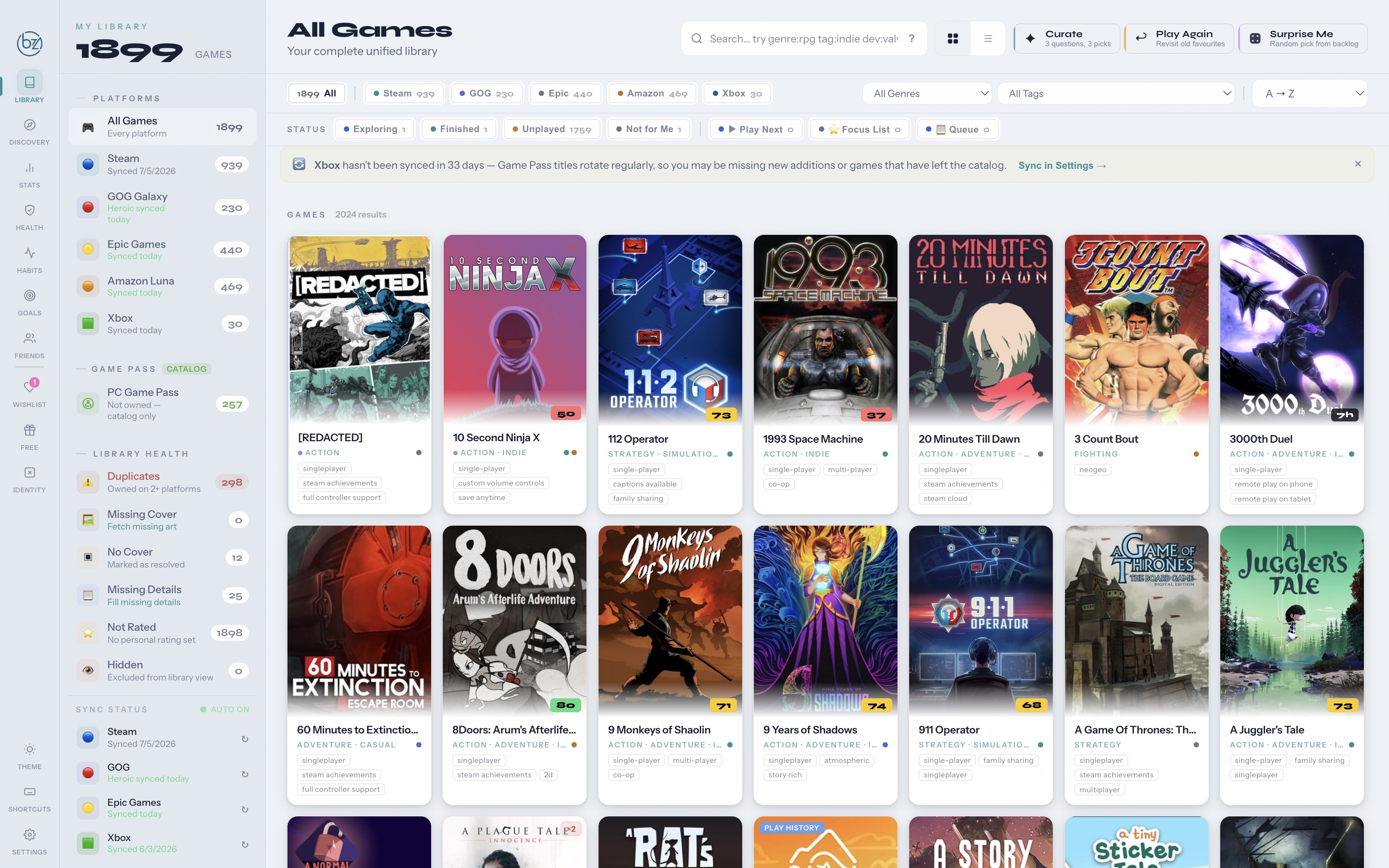Image resolution: width=1389 pixels, height=868 pixels.
Task: Click the AUTO ON sync indicator
Action: tap(224, 709)
